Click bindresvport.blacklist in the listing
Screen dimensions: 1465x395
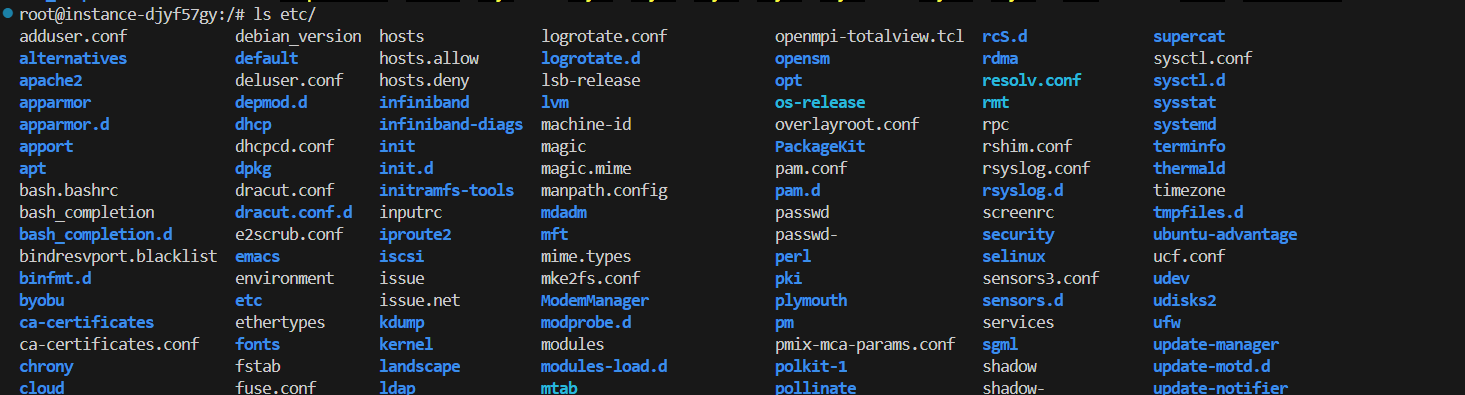[118, 256]
